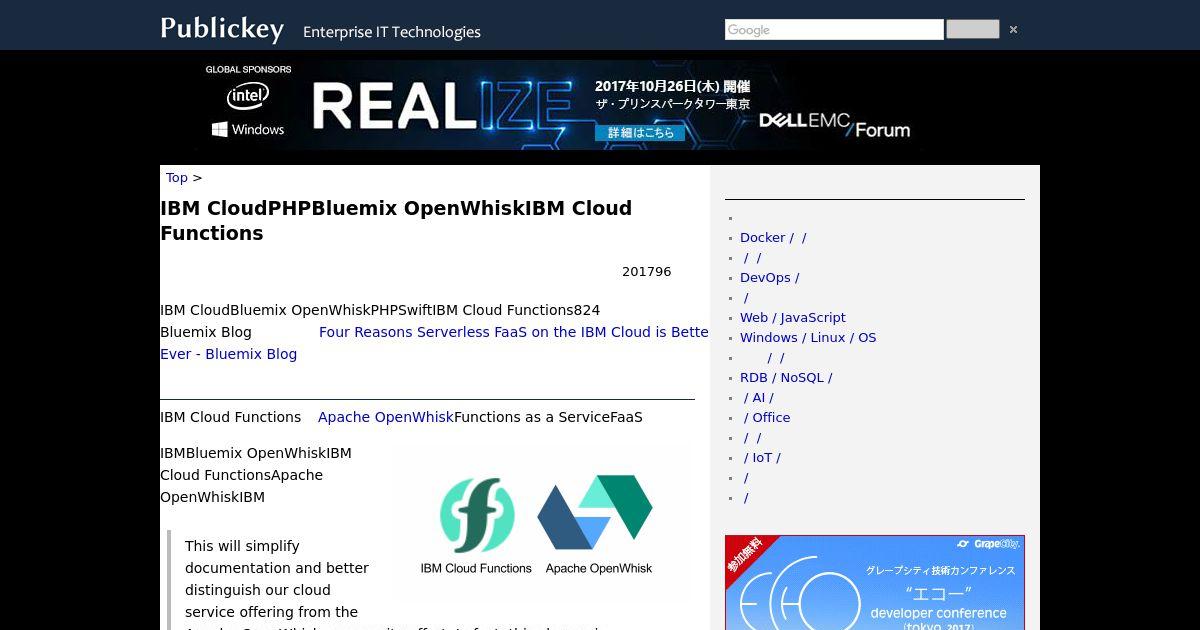Click the Publickey site logo
The image size is (1200, 630).
pyautogui.click(x=222, y=28)
